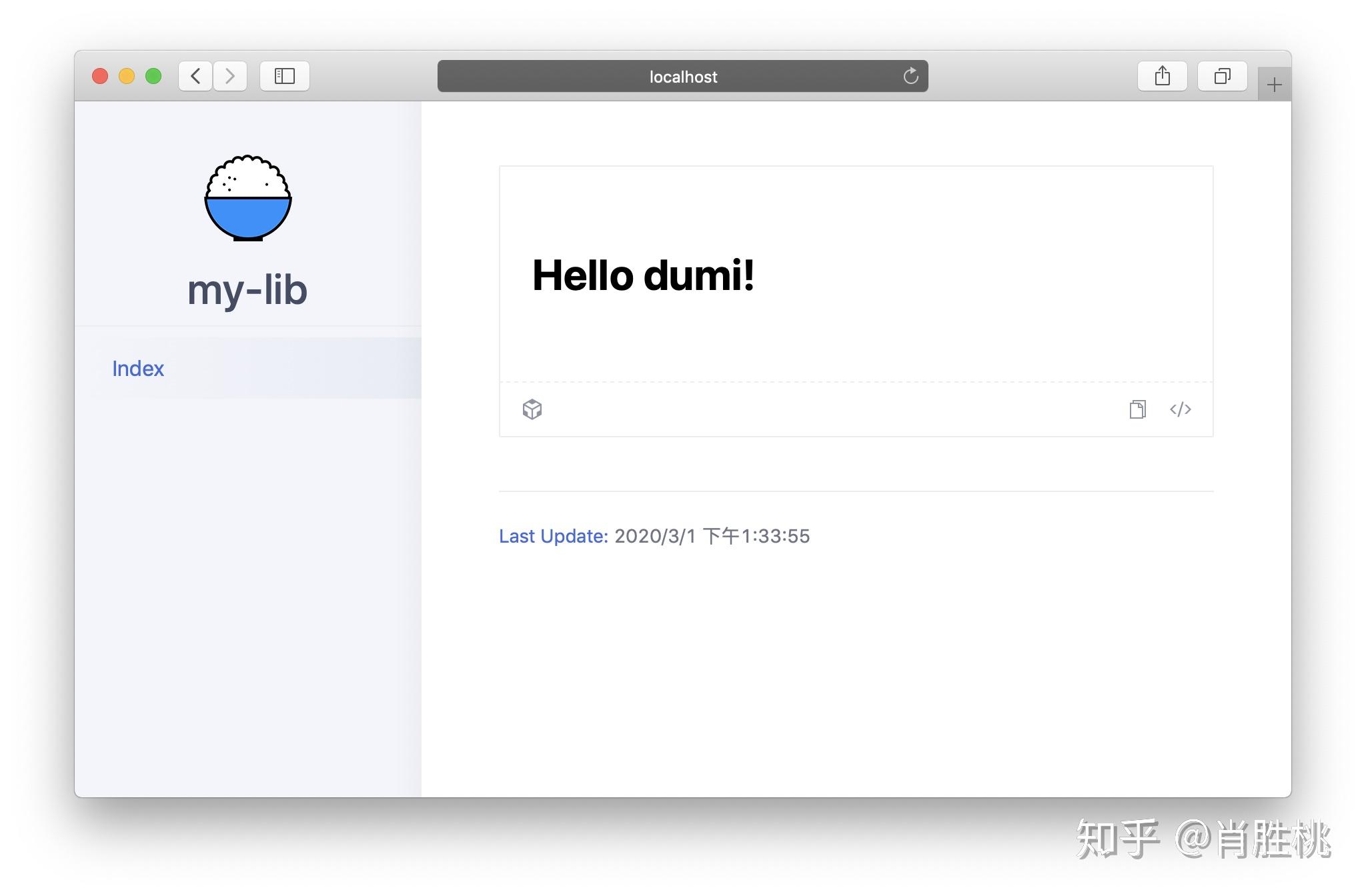Select the Index menu item
1366x896 pixels.
pos(138,369)
